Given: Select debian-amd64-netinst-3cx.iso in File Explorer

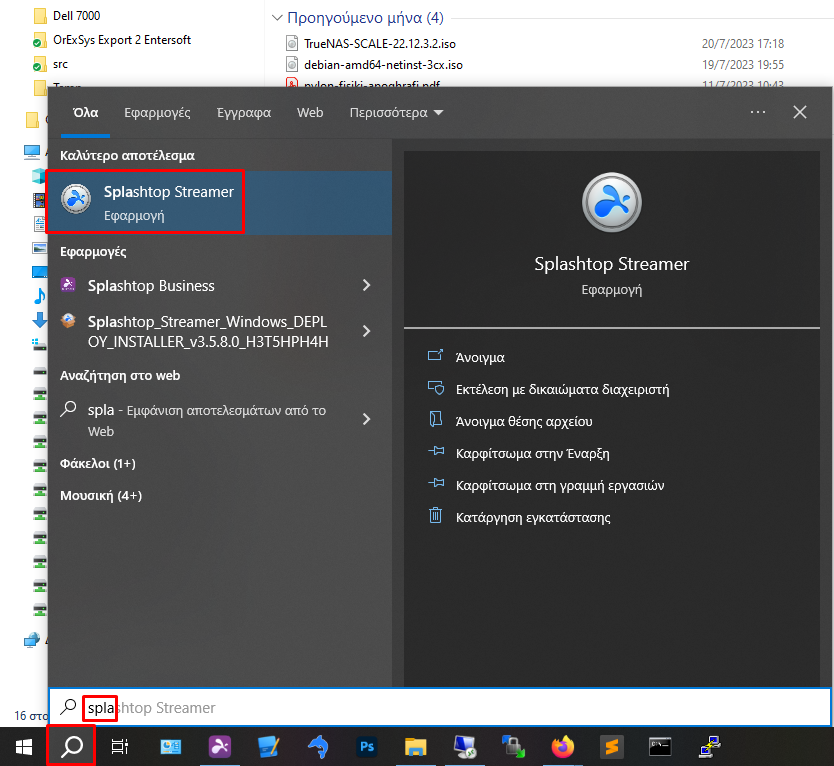Looking at the screenshot, I should point(383,65).
